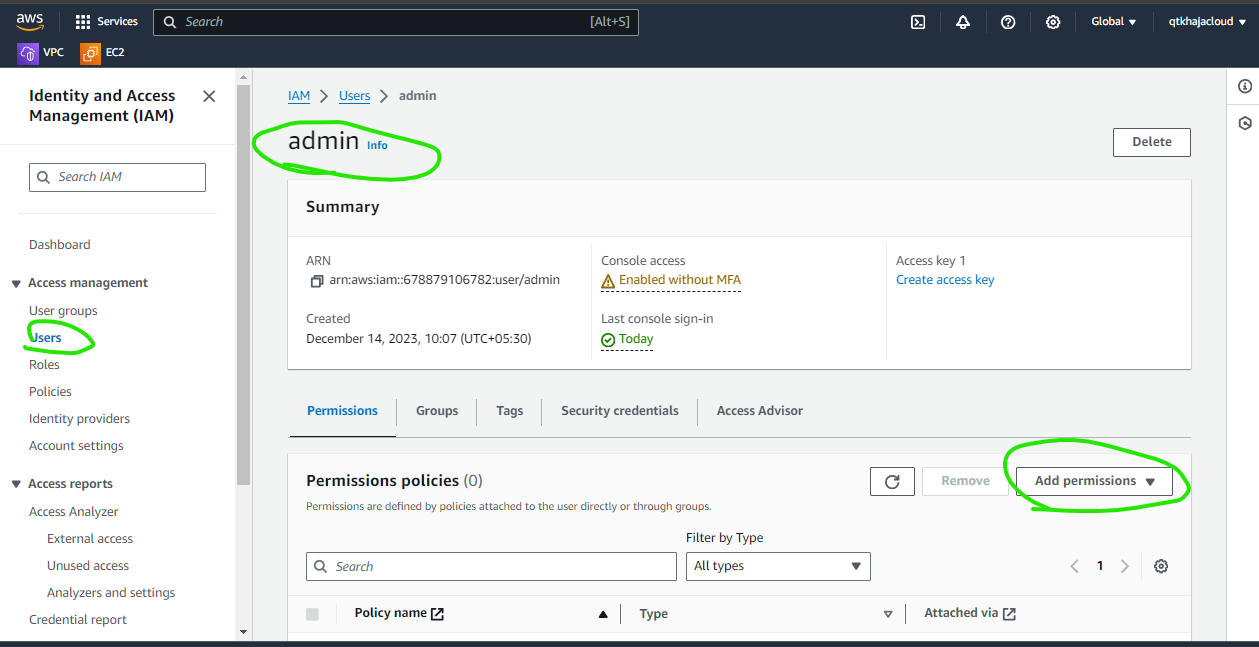This screenshot has width=1259, height=647.
Task: Open Credential report in the sidebar
Action: tap(78, 620)
